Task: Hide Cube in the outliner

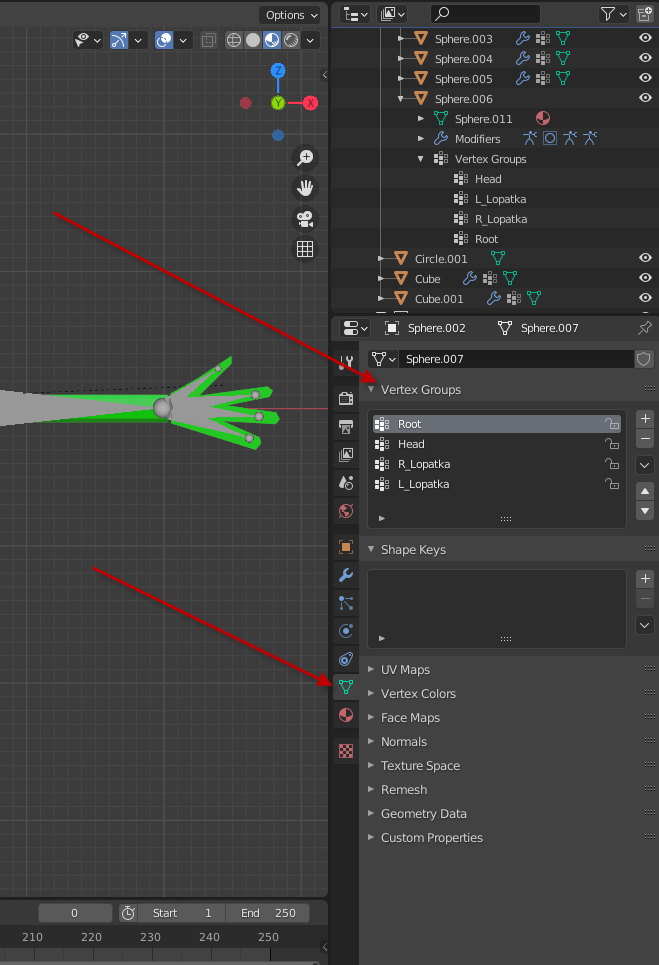Action: (x=645, y=278)
